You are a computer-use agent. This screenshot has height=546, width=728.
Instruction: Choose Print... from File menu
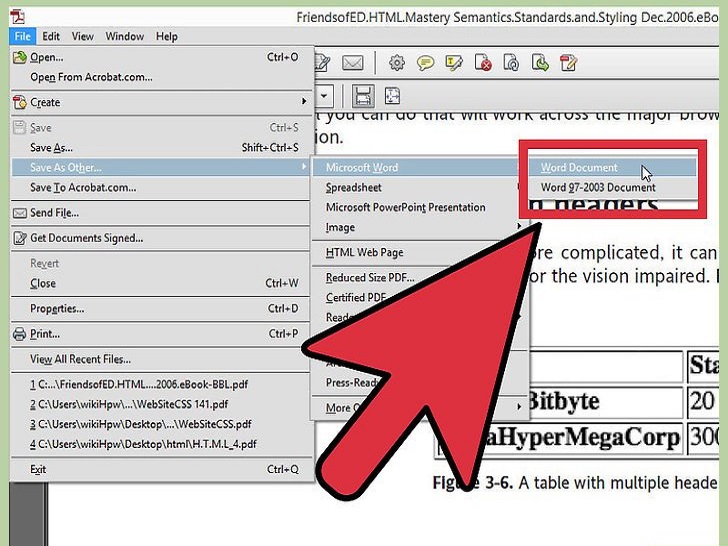[x=161, y=334]
